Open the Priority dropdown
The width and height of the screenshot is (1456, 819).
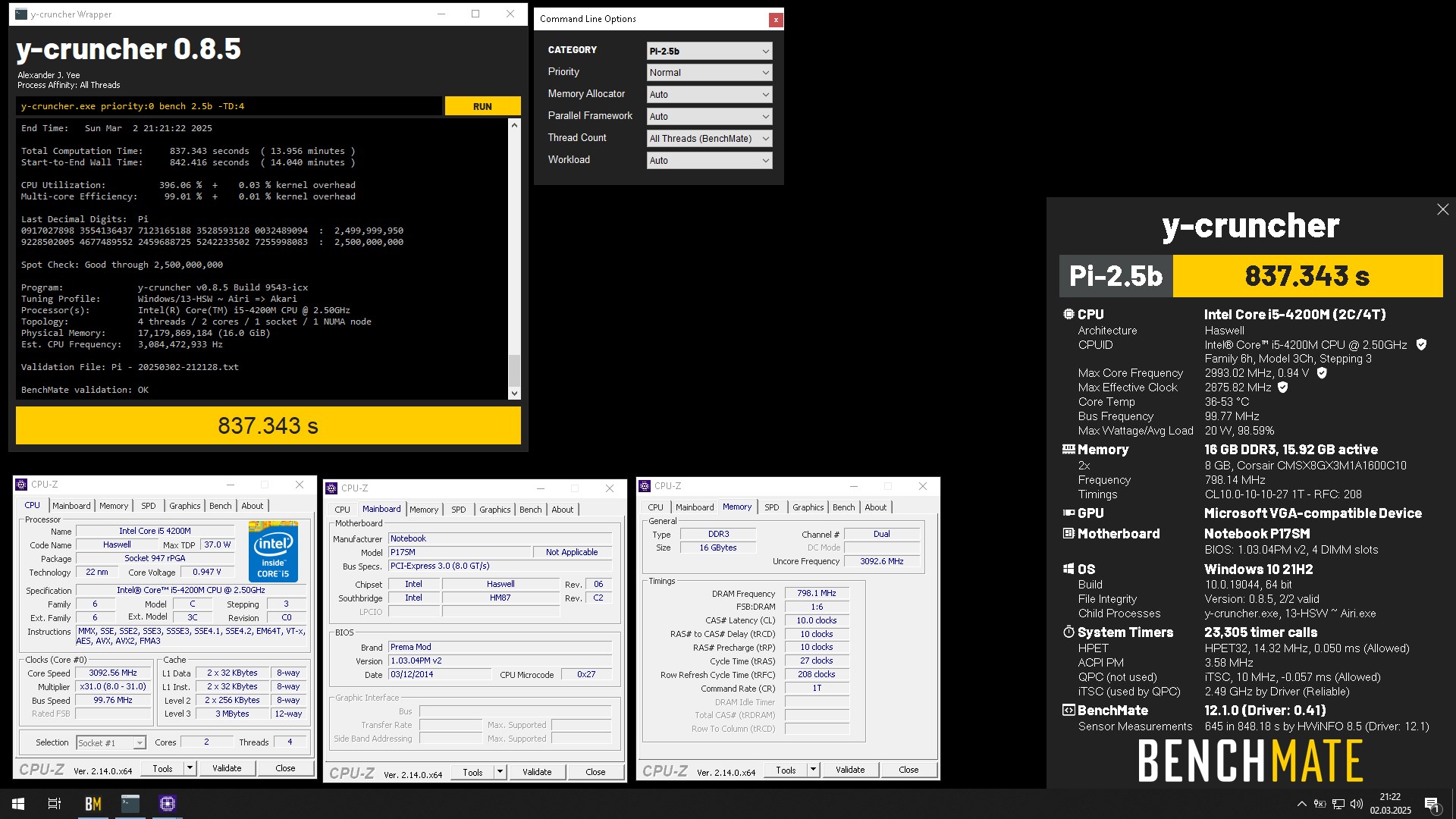coord(709,73)
